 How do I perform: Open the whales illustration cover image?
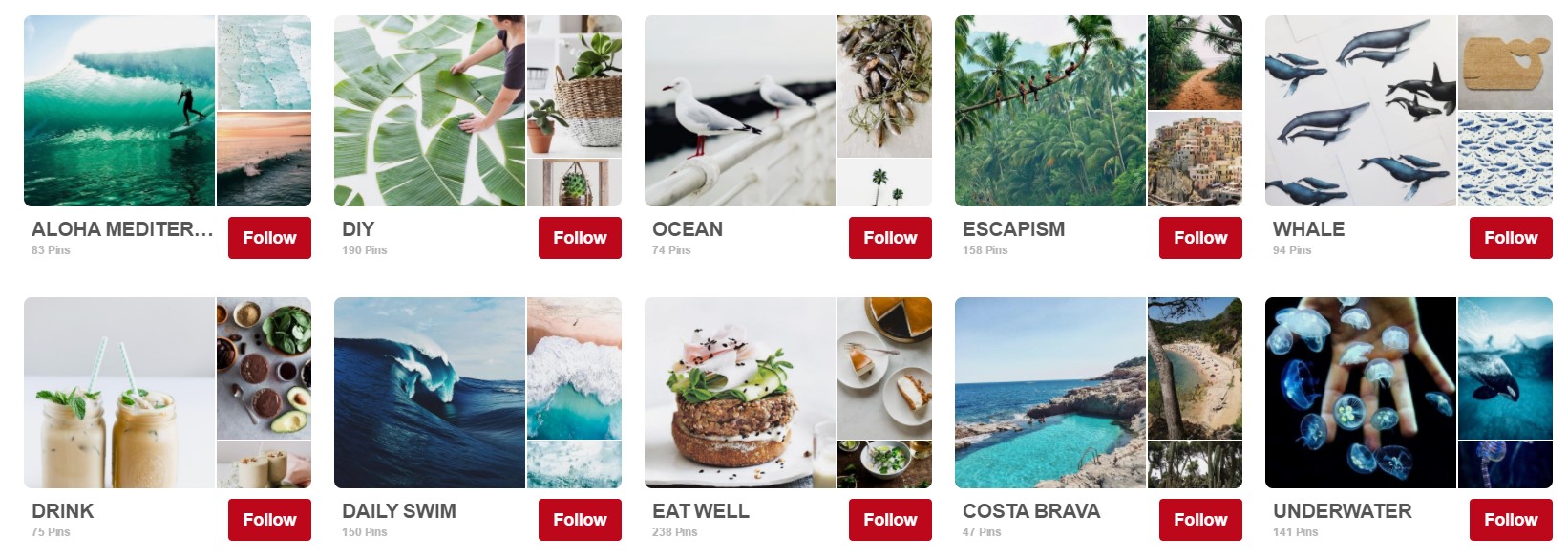tap(1361, 111)
